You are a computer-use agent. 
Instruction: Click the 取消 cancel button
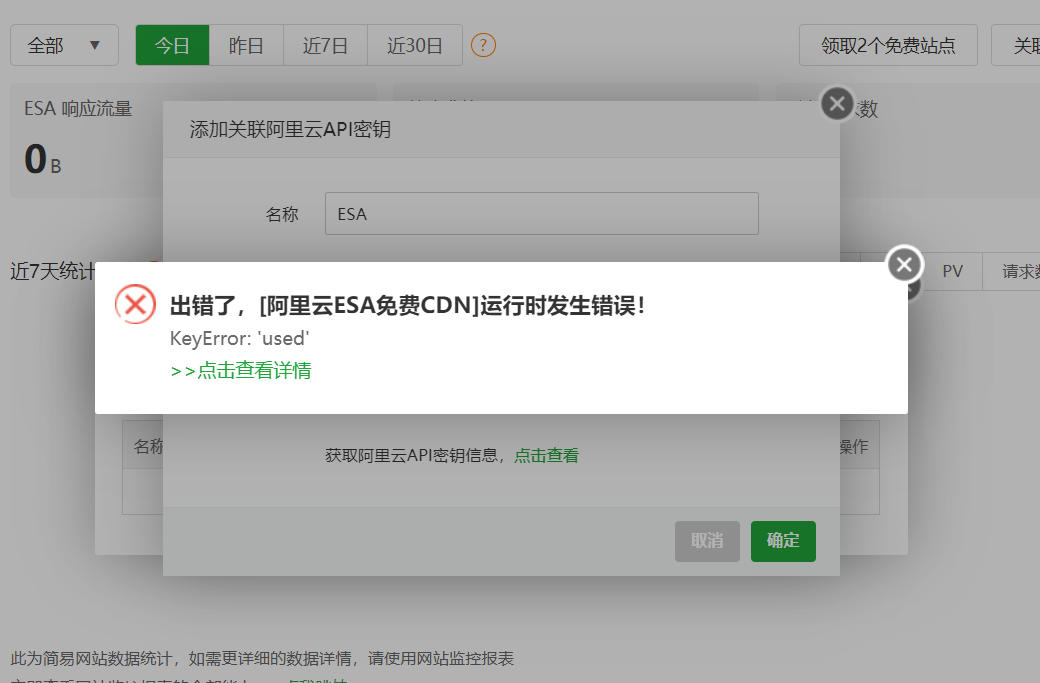click(707, 541)
